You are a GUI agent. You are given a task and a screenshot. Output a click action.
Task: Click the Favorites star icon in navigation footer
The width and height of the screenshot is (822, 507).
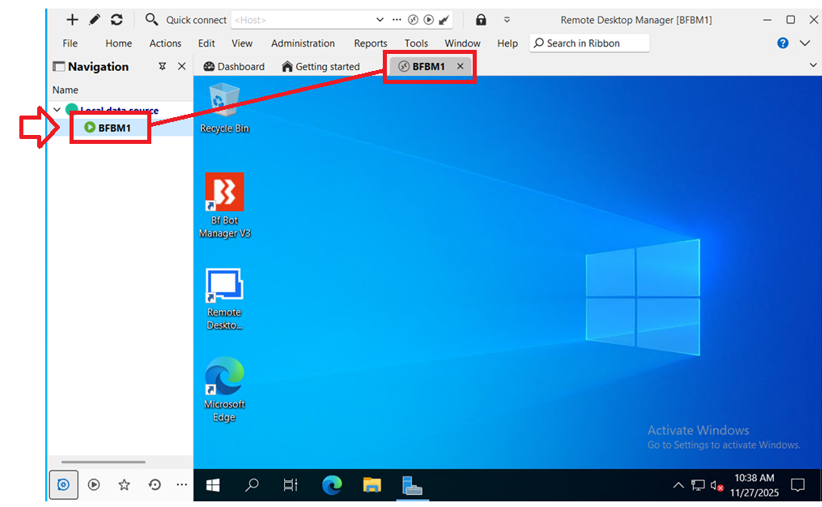124,484
